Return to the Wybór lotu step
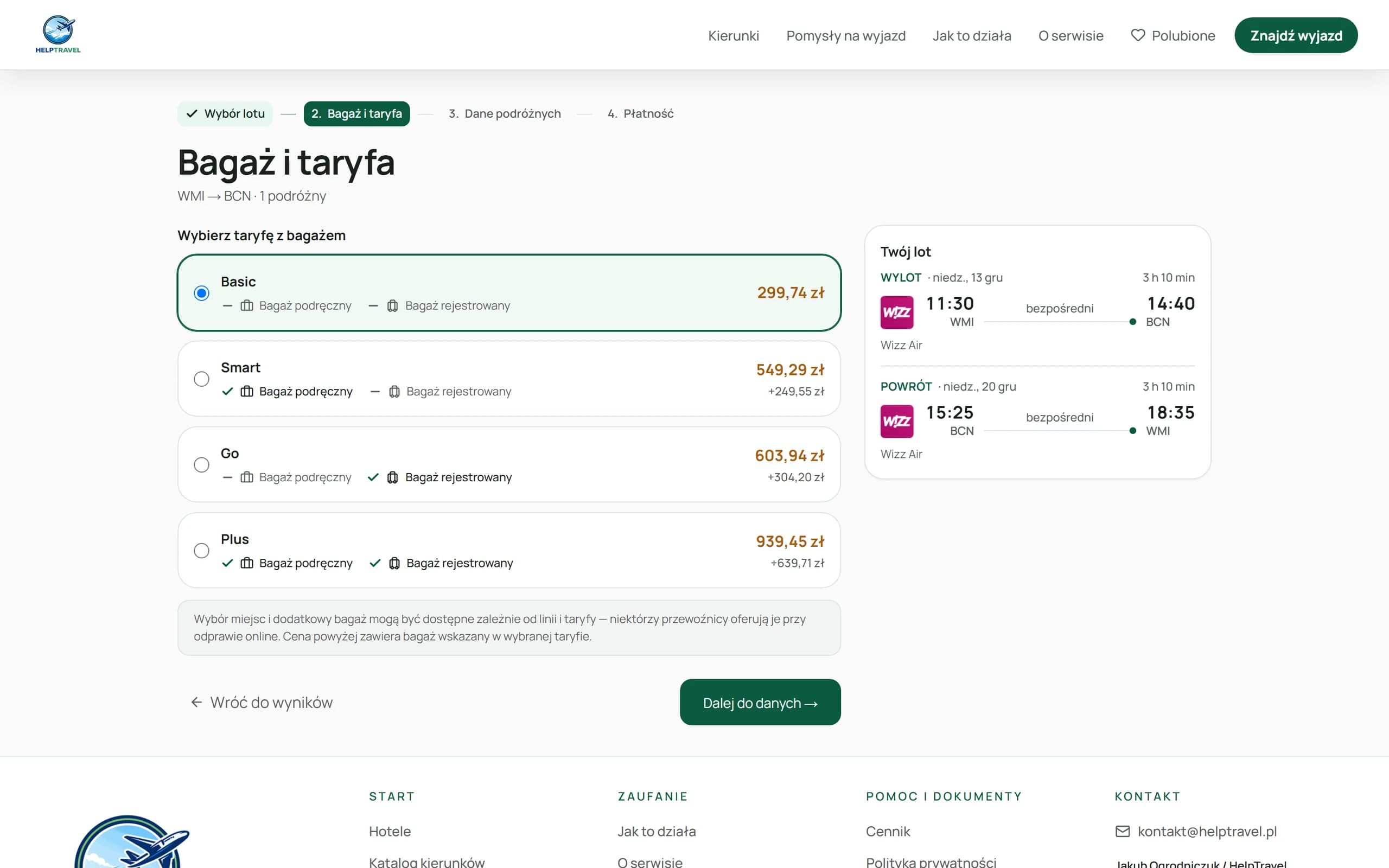This screenshot has width=1389, height=868. point(225,114)
